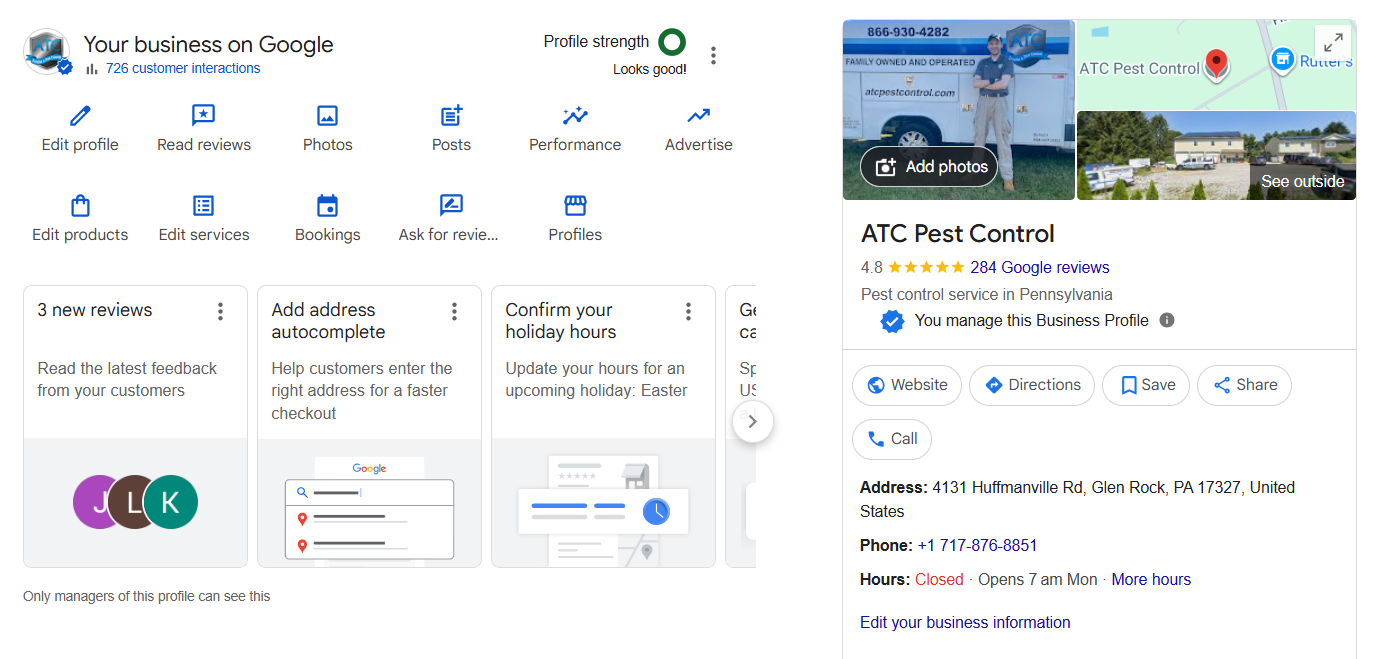Open the See outside street view thumbnail
The image size is (1375, 659).
coord(1216,155)
